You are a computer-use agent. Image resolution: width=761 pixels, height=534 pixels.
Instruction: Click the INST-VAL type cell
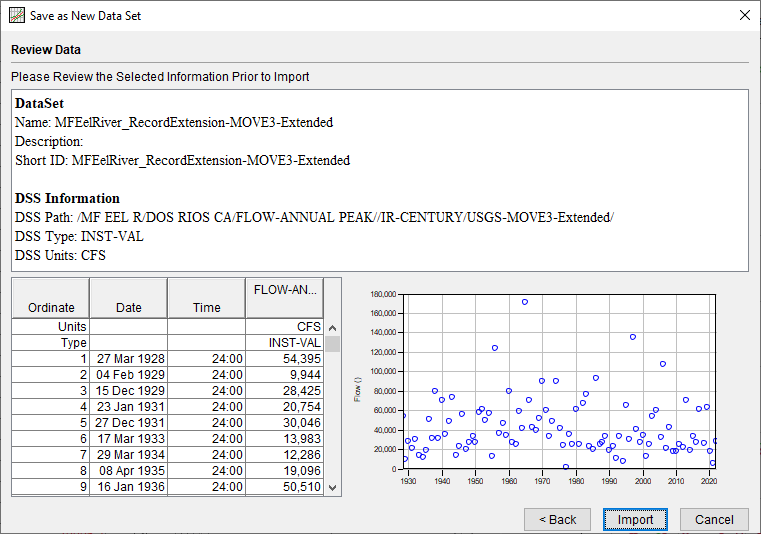pos(285,342)
